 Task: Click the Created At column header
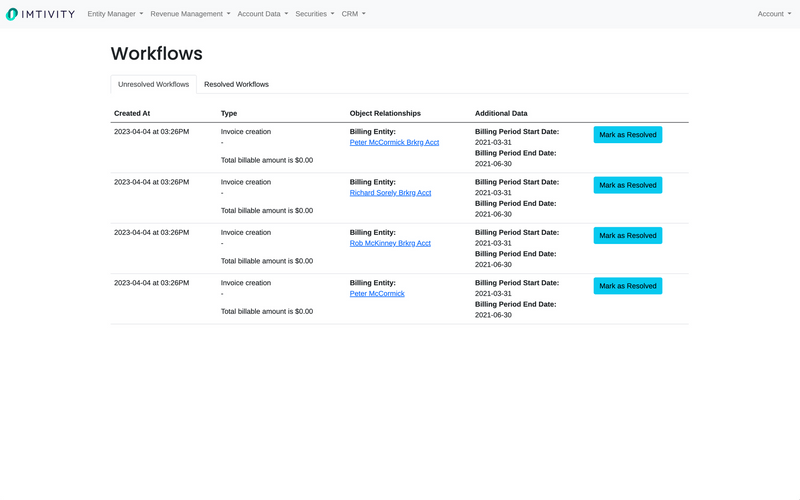(x=132, y=114)
